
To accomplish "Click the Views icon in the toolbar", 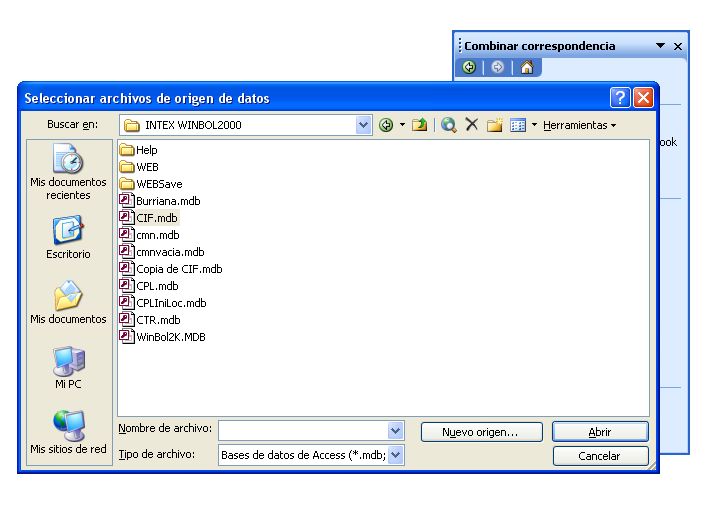I will pyautogui.click(x=518, y=125).
